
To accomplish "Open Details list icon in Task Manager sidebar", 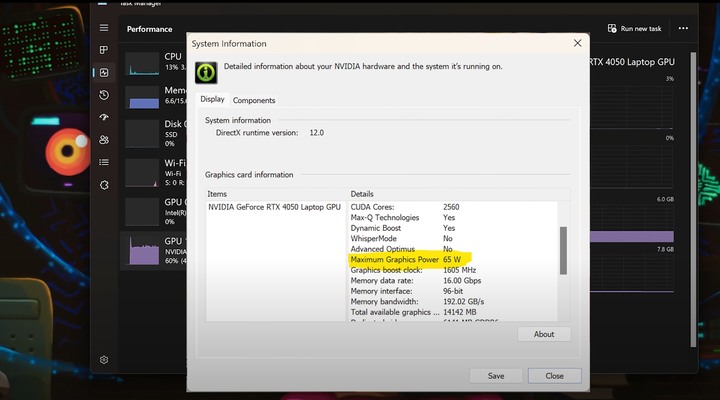I will click(x=104, y=162).
